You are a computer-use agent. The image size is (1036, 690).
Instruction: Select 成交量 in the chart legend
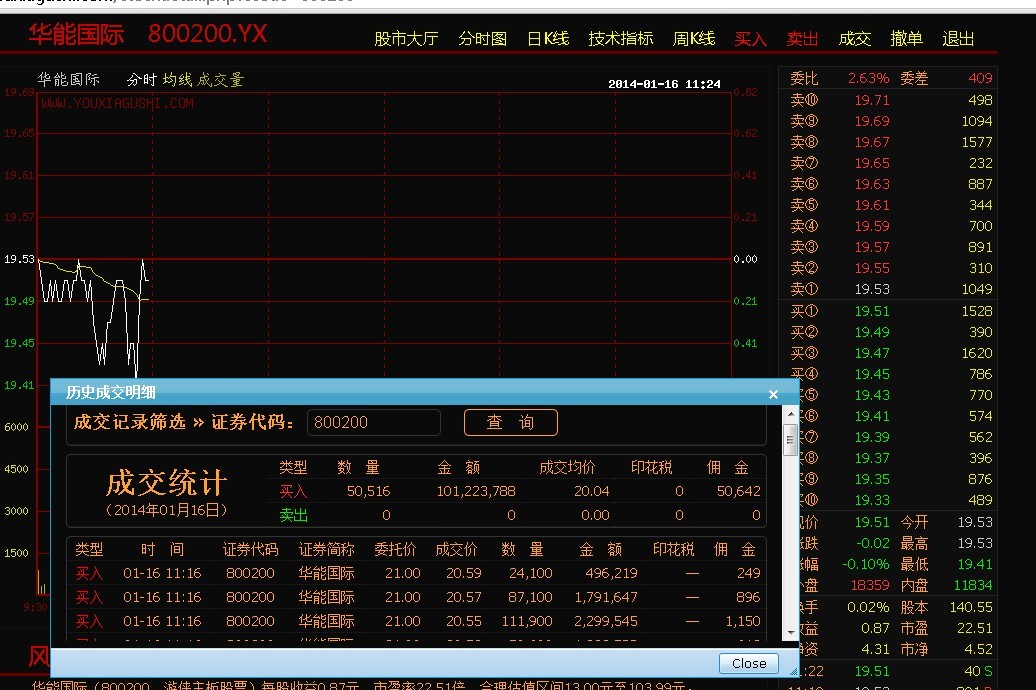point(221,80)
